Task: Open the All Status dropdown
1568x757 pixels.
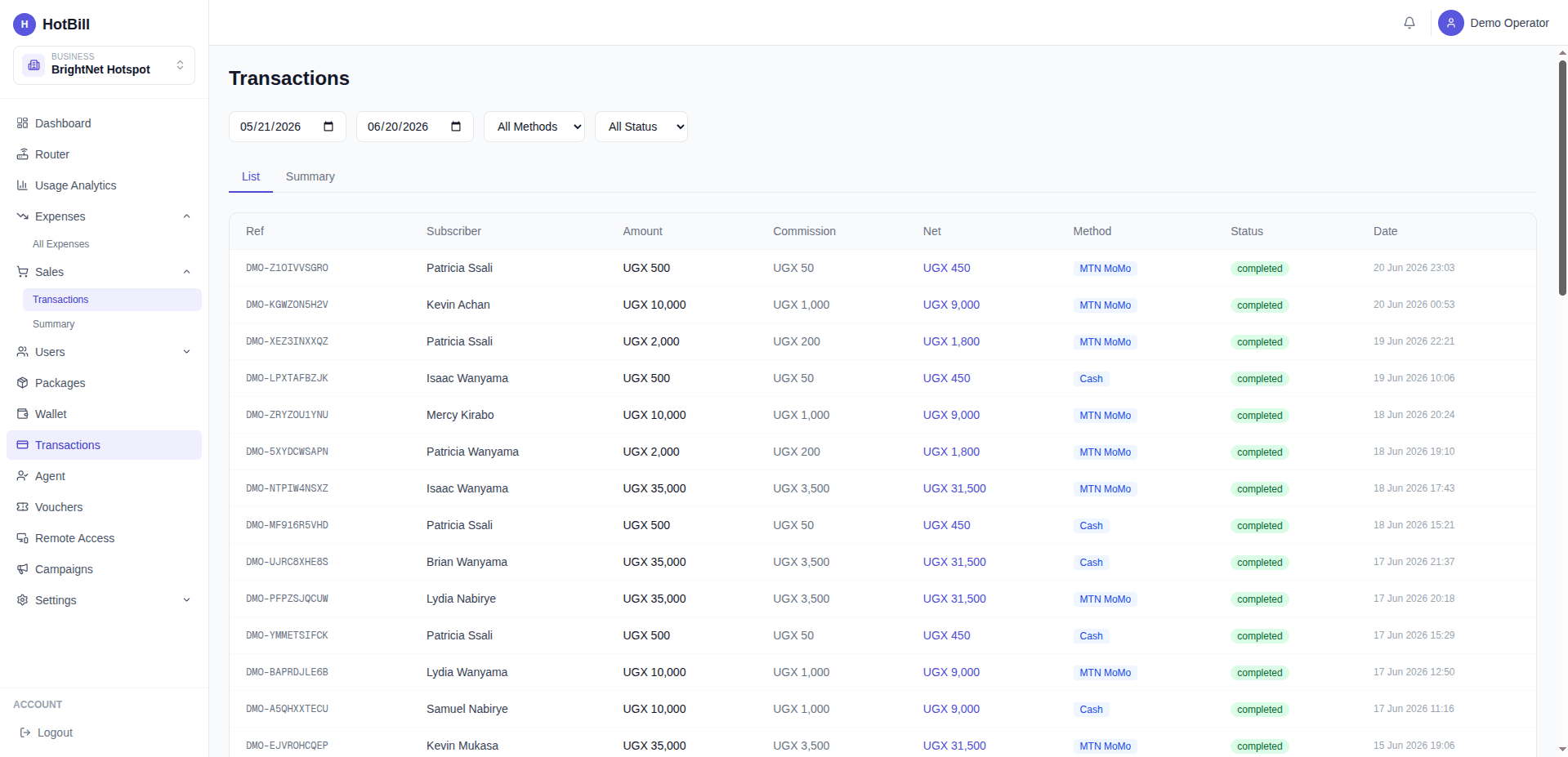Action: 641,127
